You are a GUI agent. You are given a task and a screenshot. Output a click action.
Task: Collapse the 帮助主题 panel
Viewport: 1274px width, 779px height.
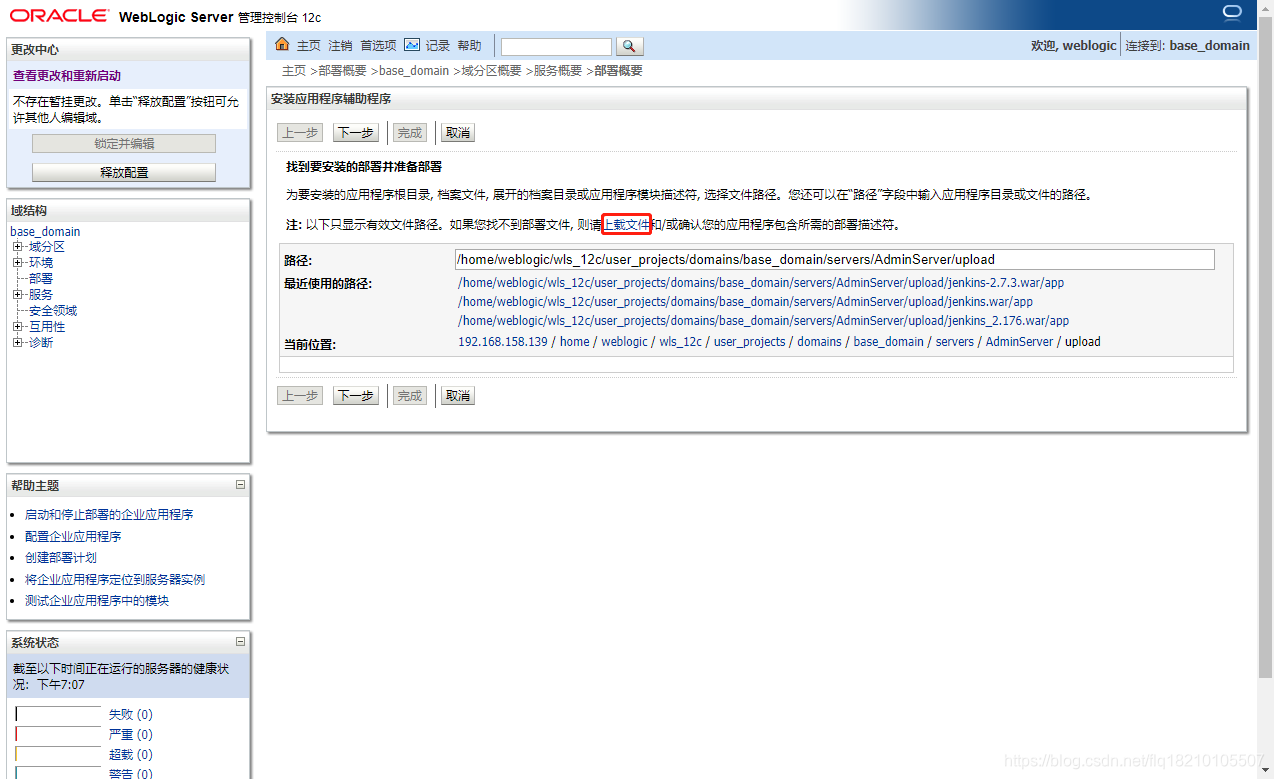click(238, 485)
